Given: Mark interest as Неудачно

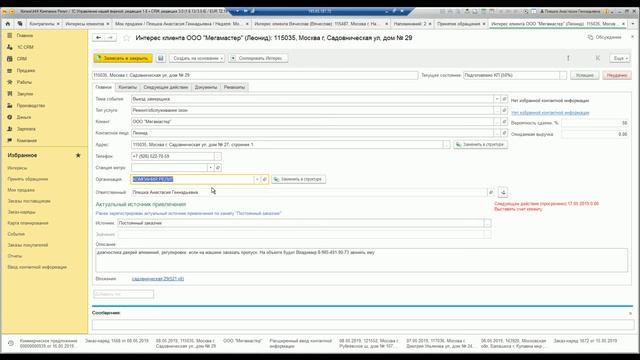Looking at the screenshot, I should tap(617, 76).
